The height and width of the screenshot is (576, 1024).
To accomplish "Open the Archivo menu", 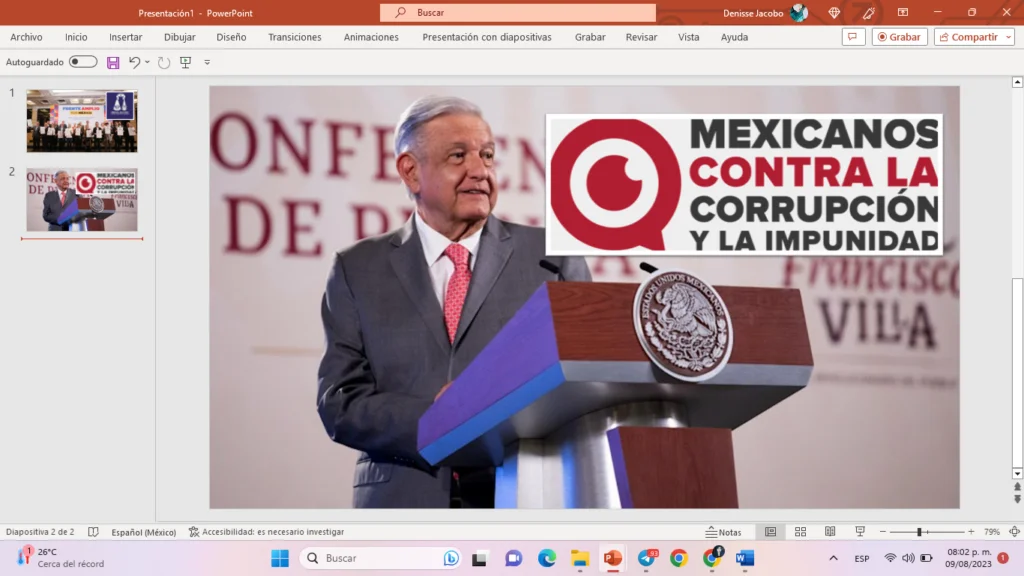I will coord(26,37).
